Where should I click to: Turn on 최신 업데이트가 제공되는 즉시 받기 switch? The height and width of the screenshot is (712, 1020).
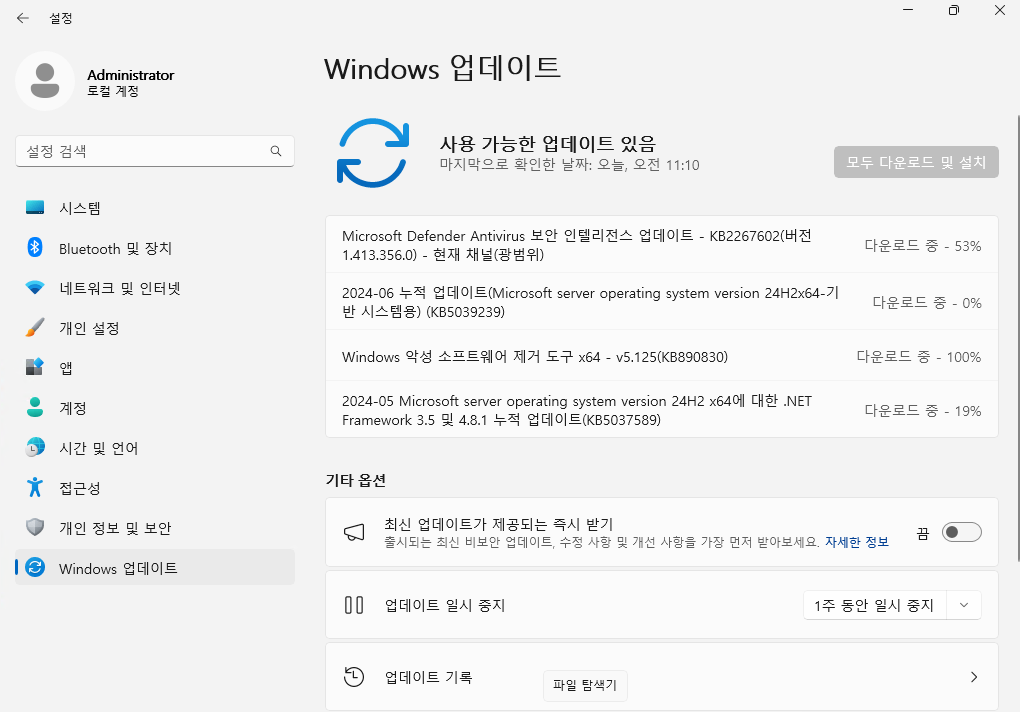(962, 533)
